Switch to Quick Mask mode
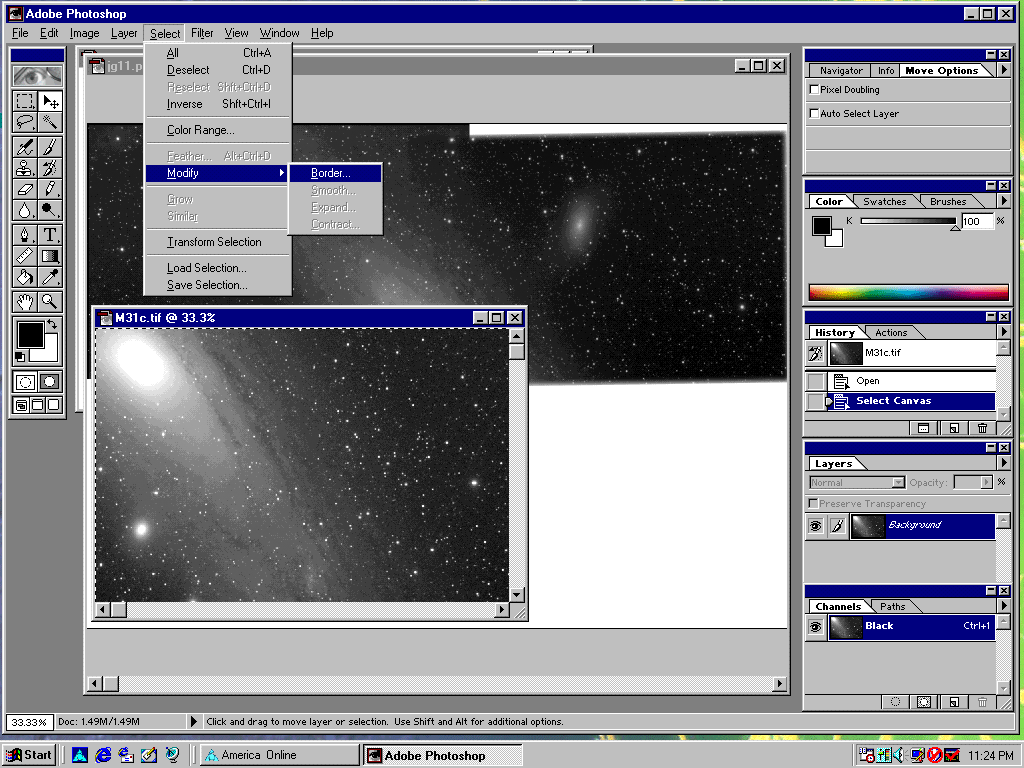The height and width of the screenshot is (768, 1024). coord(50,382)
